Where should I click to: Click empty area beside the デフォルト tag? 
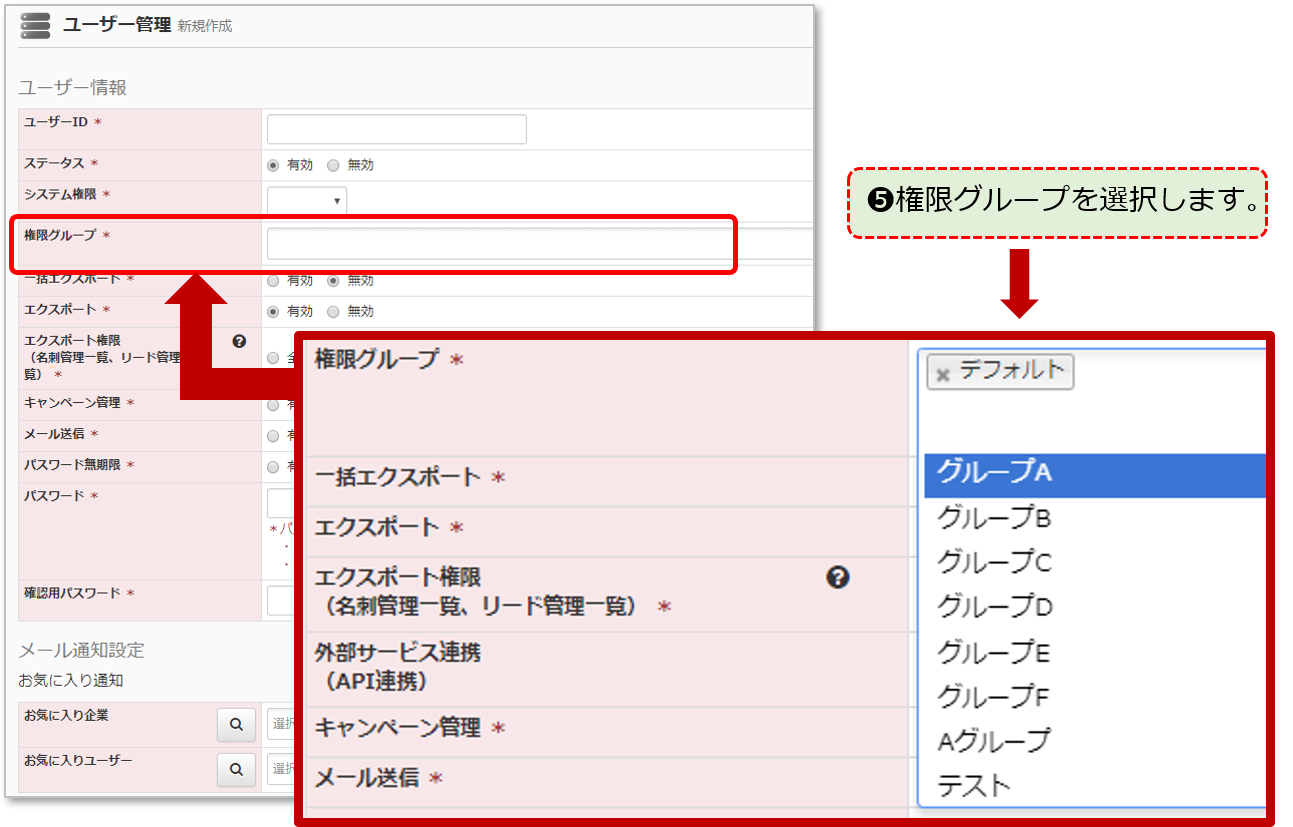pyautogui.click(x=1170, y=372)
